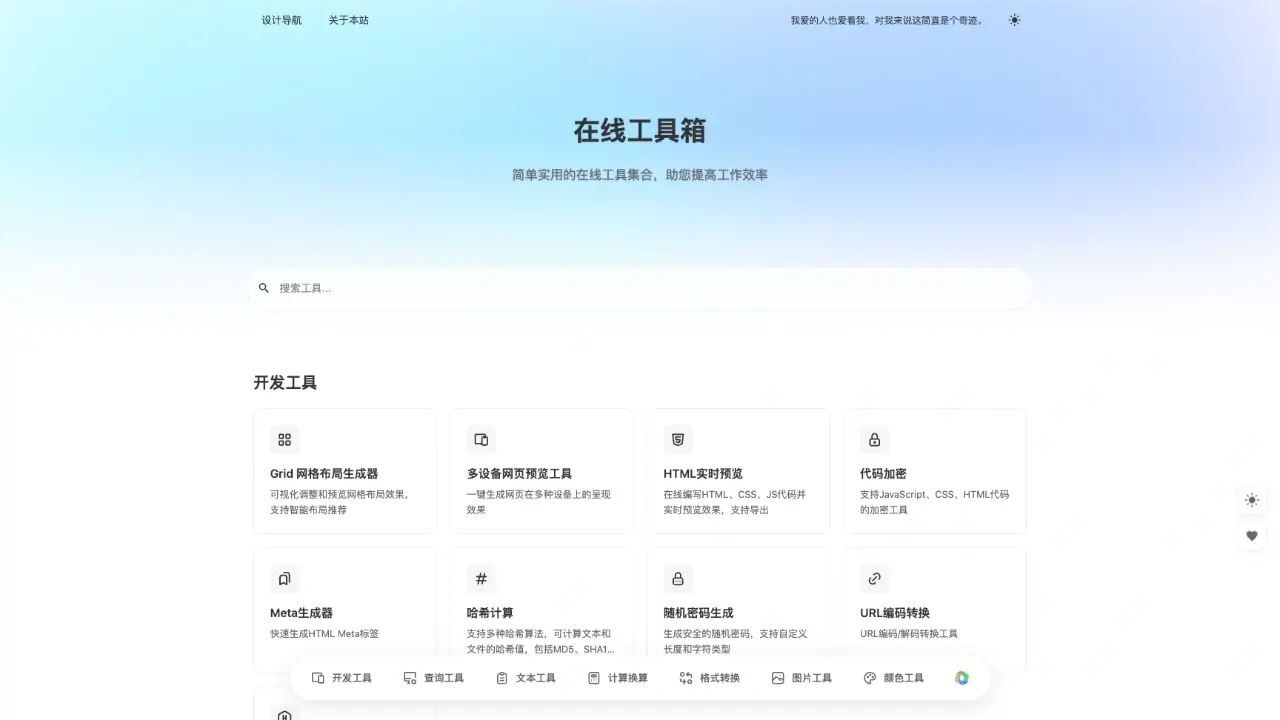This screenshot has width=1280, height=720.
Task: Toggle dark mode with the sun icon top right
Action: (1014, 20)
